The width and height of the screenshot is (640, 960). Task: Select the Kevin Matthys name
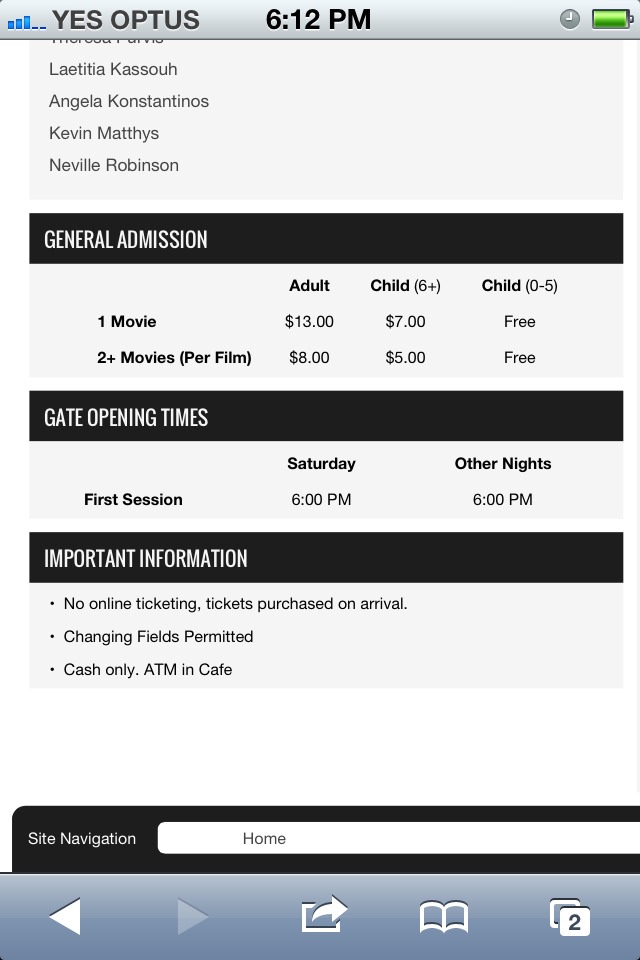click(x=104, y=133)
